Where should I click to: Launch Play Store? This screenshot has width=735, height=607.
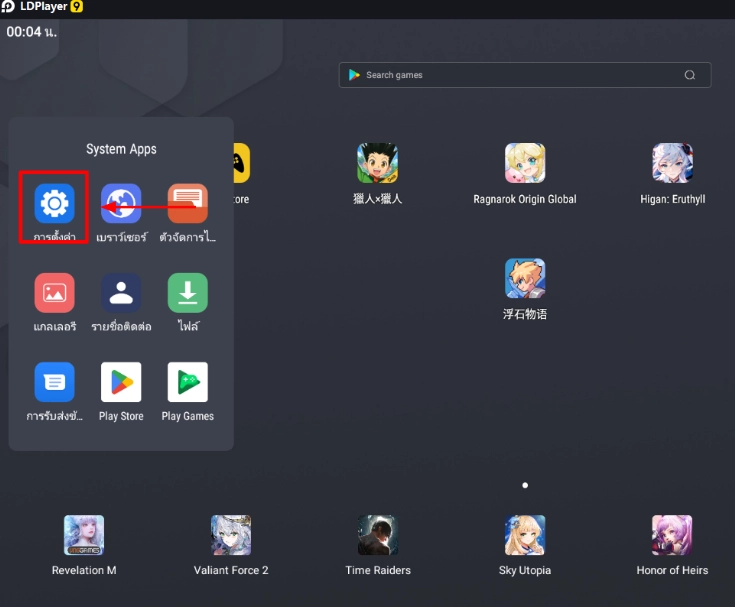pyautogui.click(x=121, y=382)
